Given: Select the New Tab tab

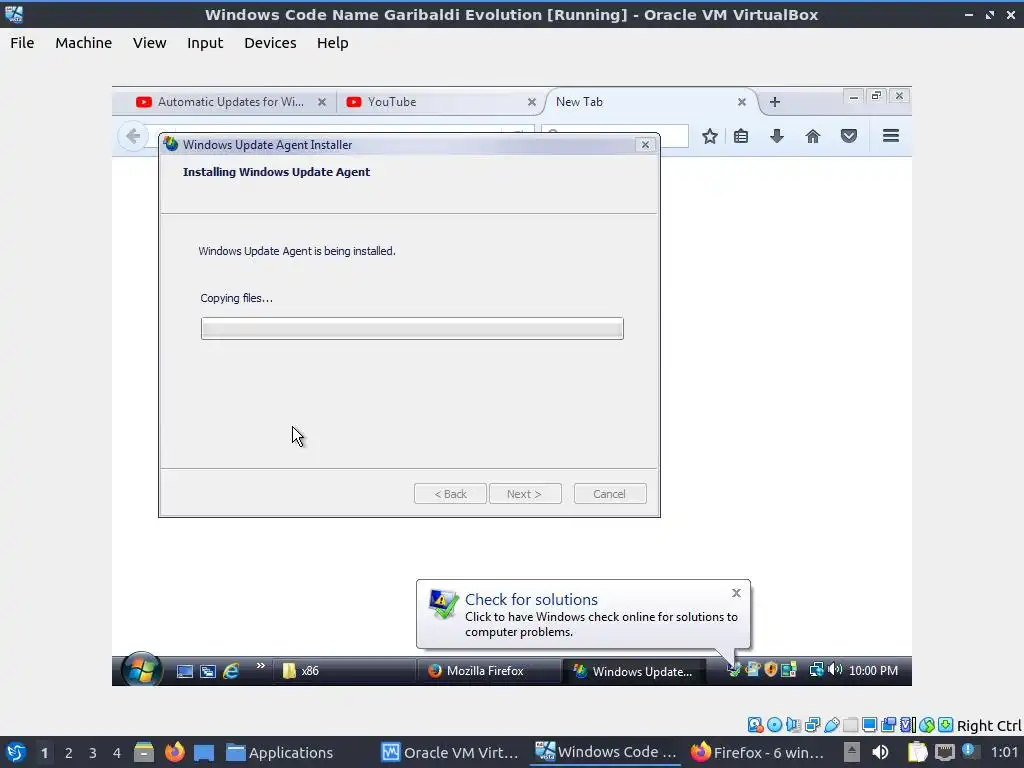Looking at the screenshot, I should (647, 102).
